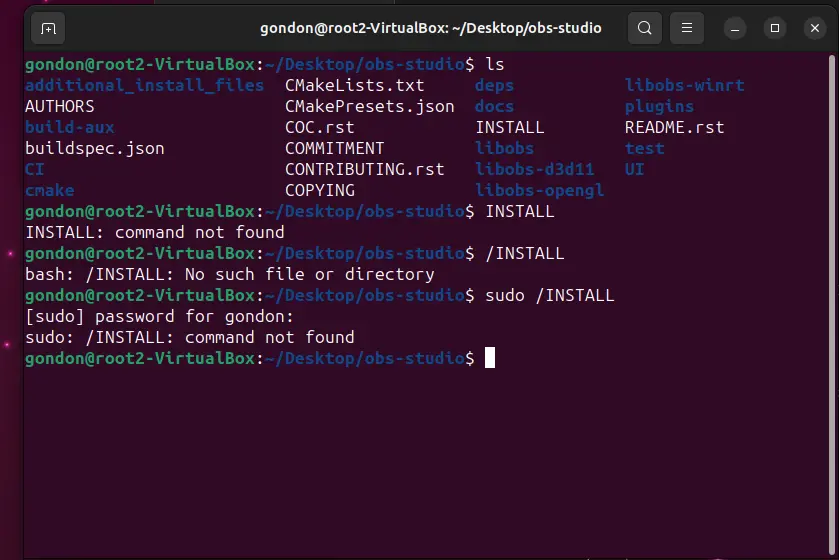
Task: Click the build-aux directory name
Action: pyautogui.click(x=70, y=127)
